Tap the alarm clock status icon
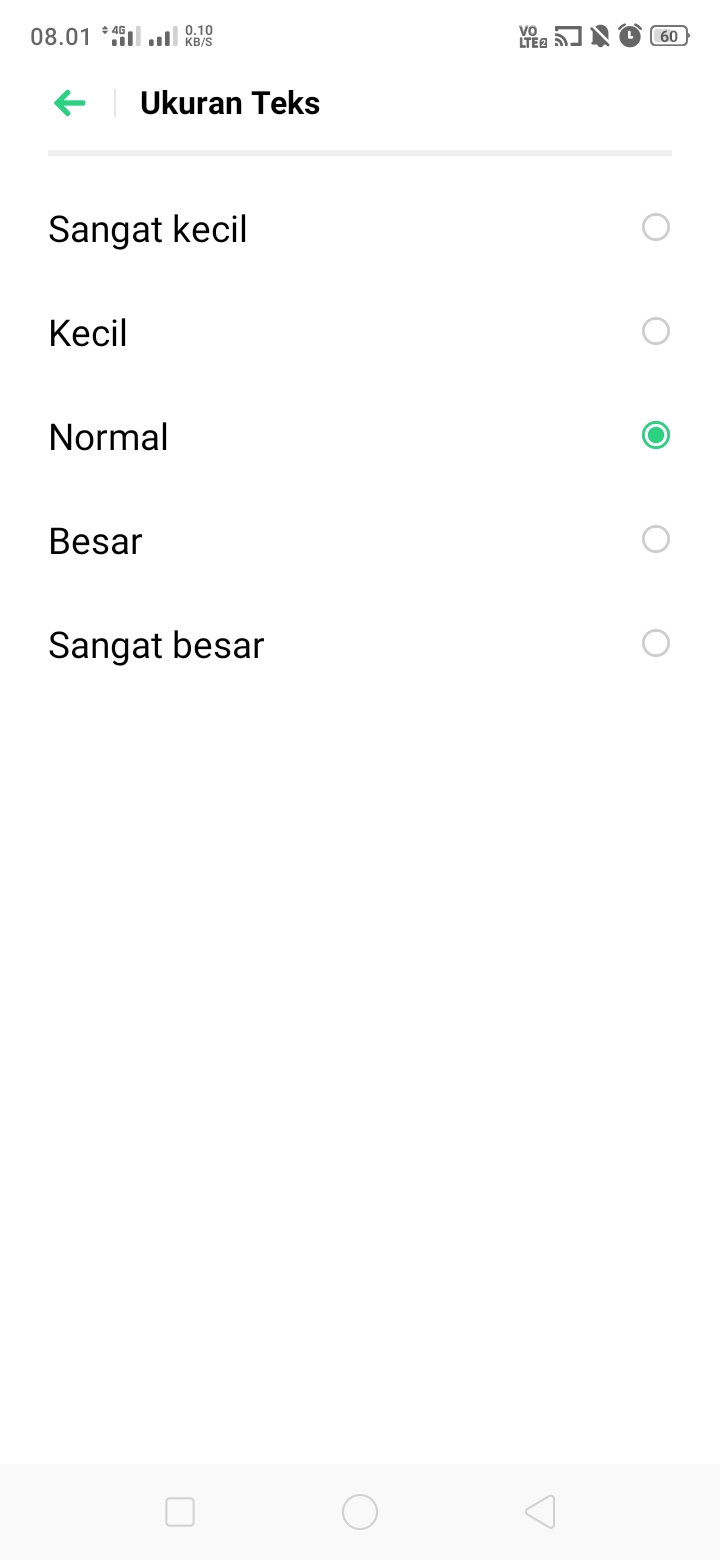This screenshot has height=1560, width=720. click(x=630, y=37)
